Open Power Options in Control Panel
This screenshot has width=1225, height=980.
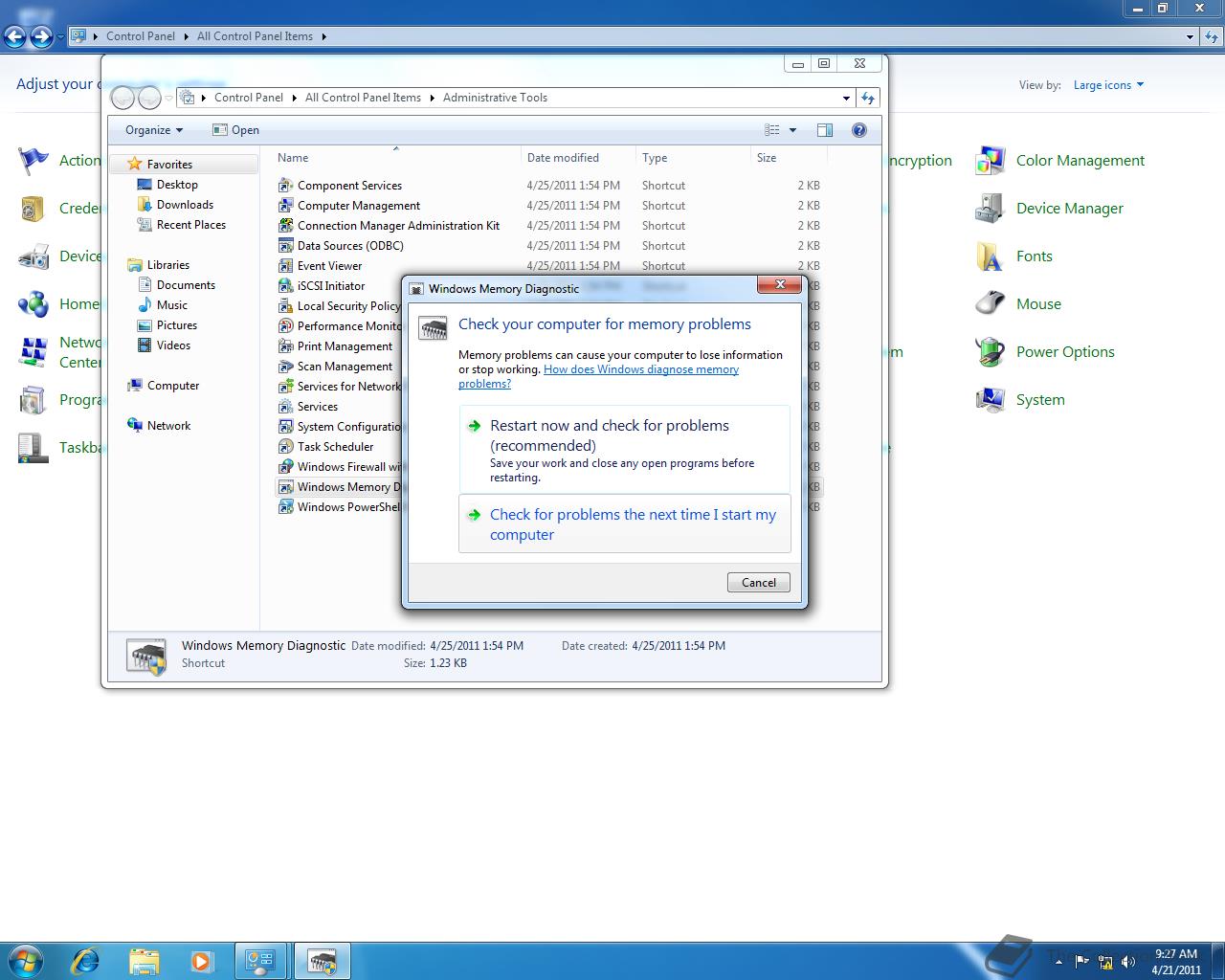tap(1045, 352)
